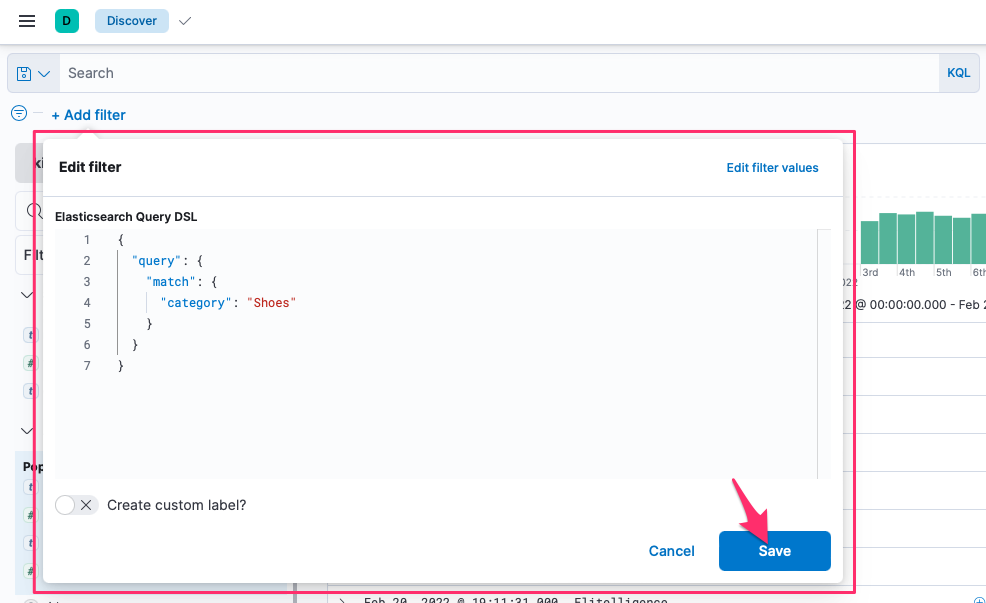Open the saved query menu
Viewport: 986px width, 603px height.
click(33, 74)
